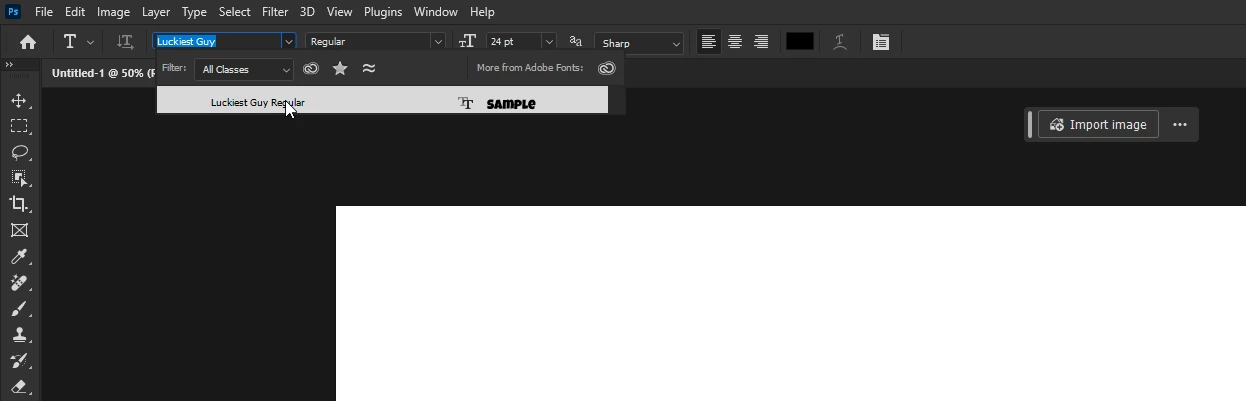Viewport: 1246px width, 401px height.
Task: Open the Image menu
Action: pyautogui.click(x=113, y=12)
